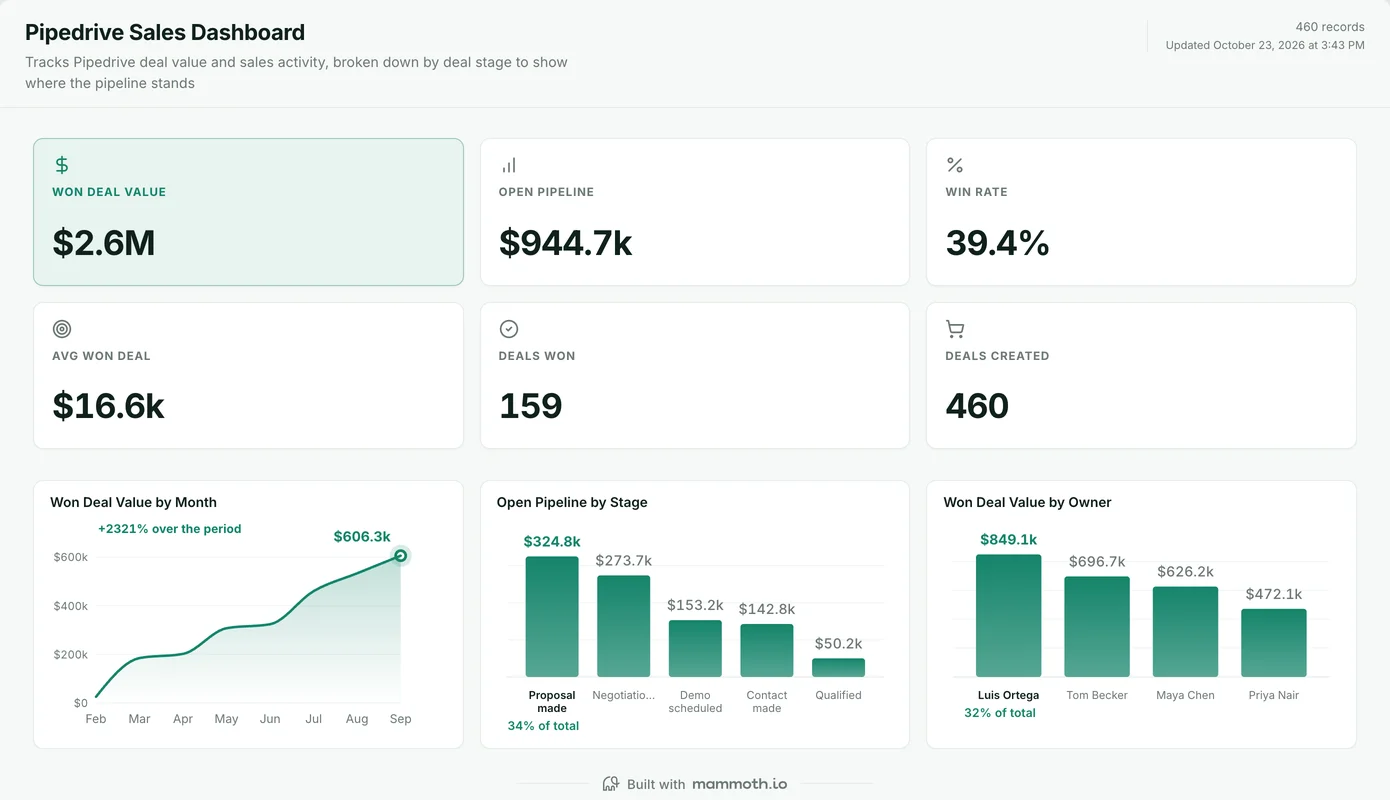This screenshot has width=1390, height=800.
Task: Select the Win Rate 39.4% card
Action: [x=1141, y=212]
